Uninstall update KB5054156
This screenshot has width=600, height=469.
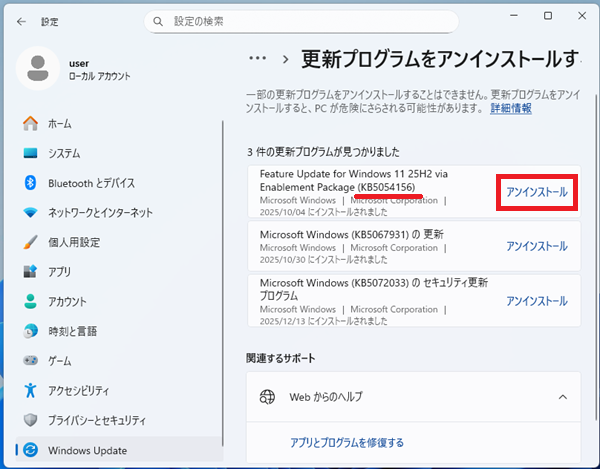point(536,191)
